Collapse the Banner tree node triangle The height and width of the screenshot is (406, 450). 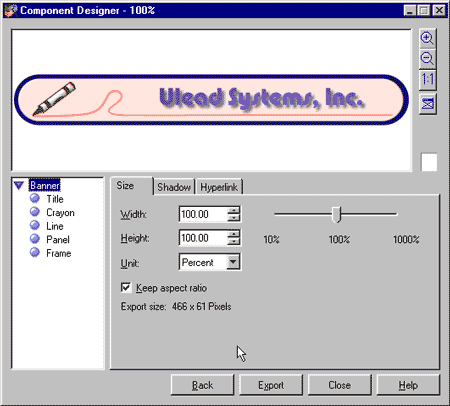19,185
